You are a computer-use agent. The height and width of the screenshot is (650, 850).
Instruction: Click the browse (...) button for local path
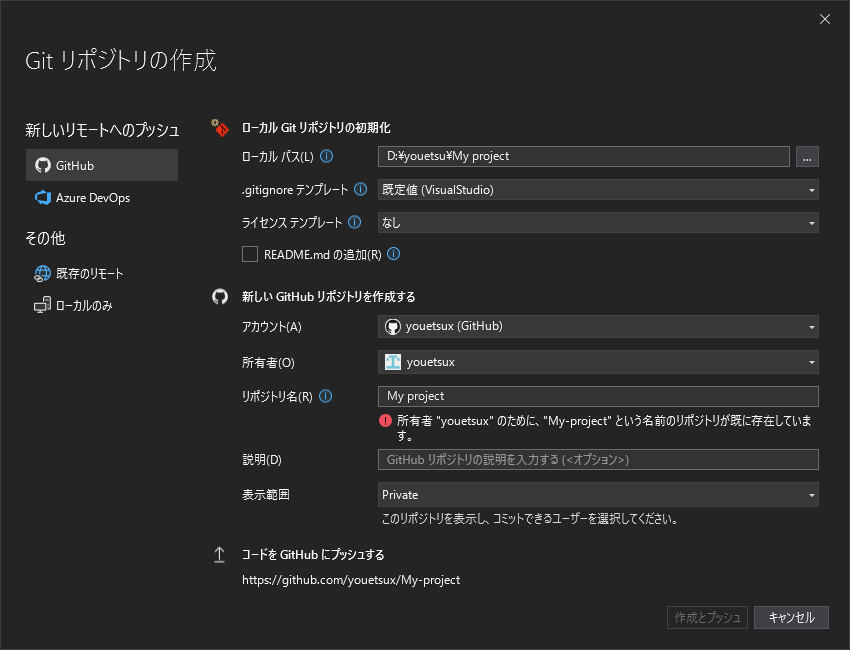point(807,156)
